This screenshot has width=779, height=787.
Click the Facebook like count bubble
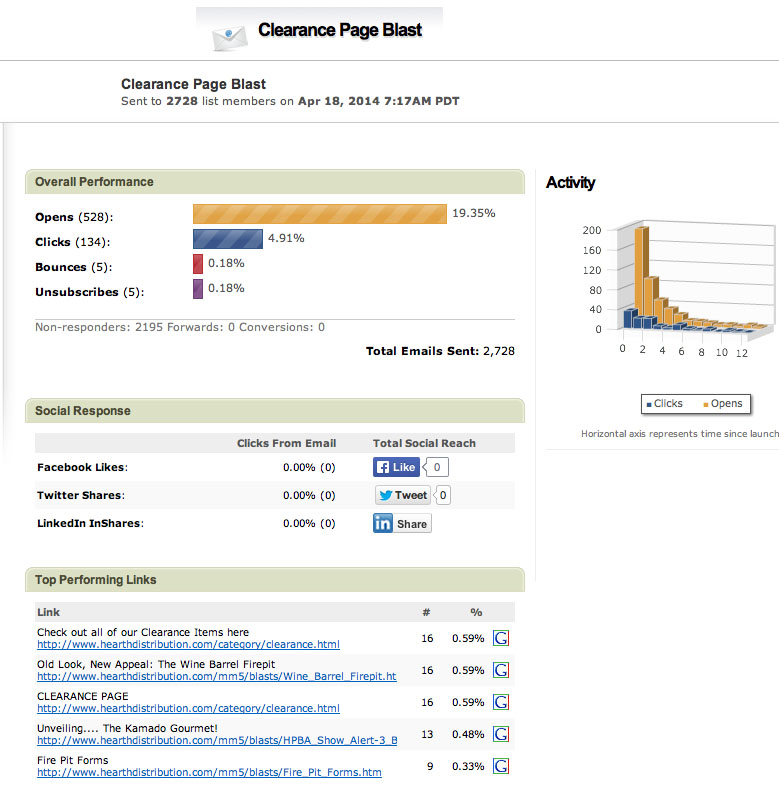point(438,467)
